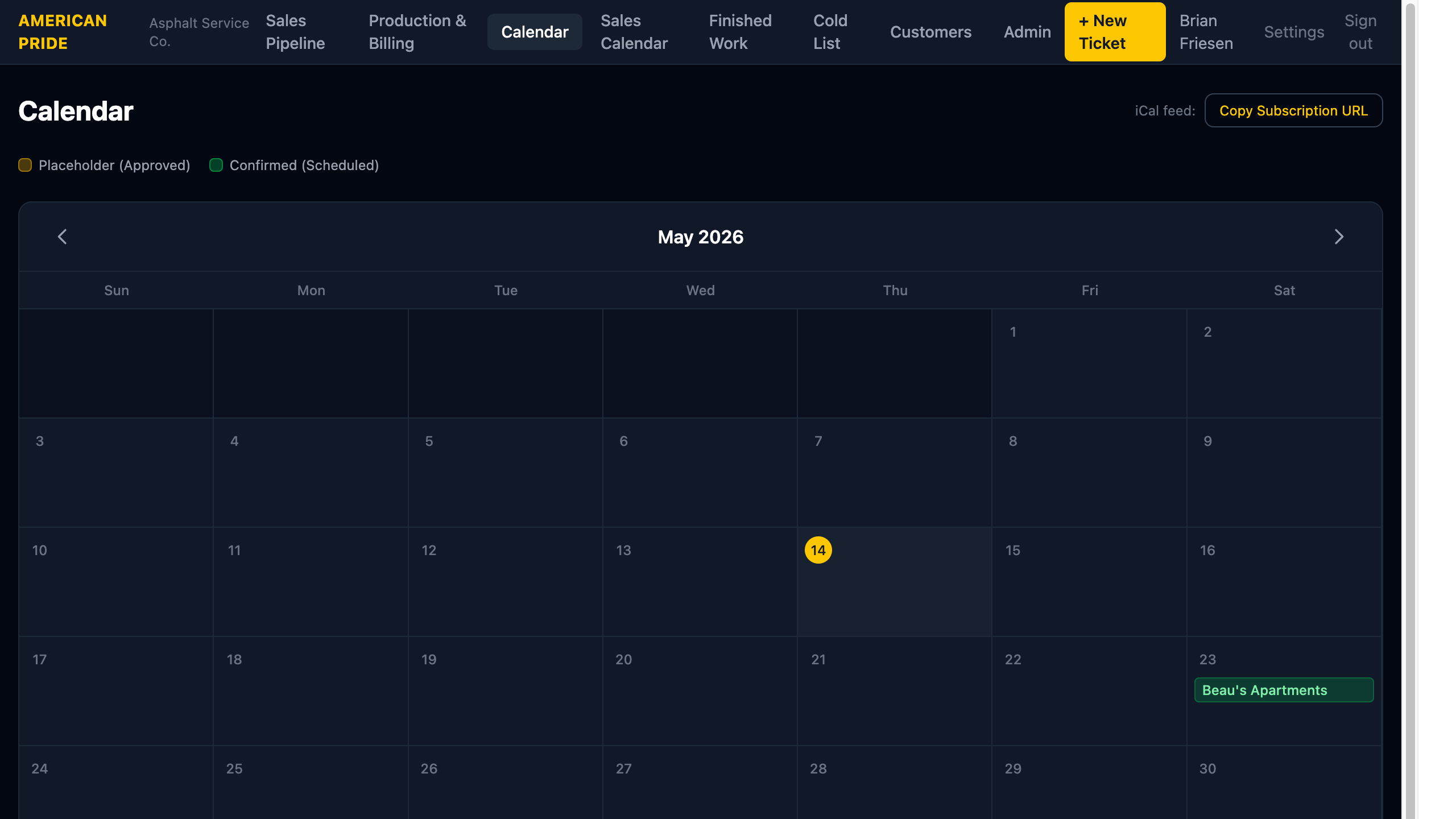Select May 5 day cell
The width and height of the screenshot is (1456, 819).
click(505, 473)
